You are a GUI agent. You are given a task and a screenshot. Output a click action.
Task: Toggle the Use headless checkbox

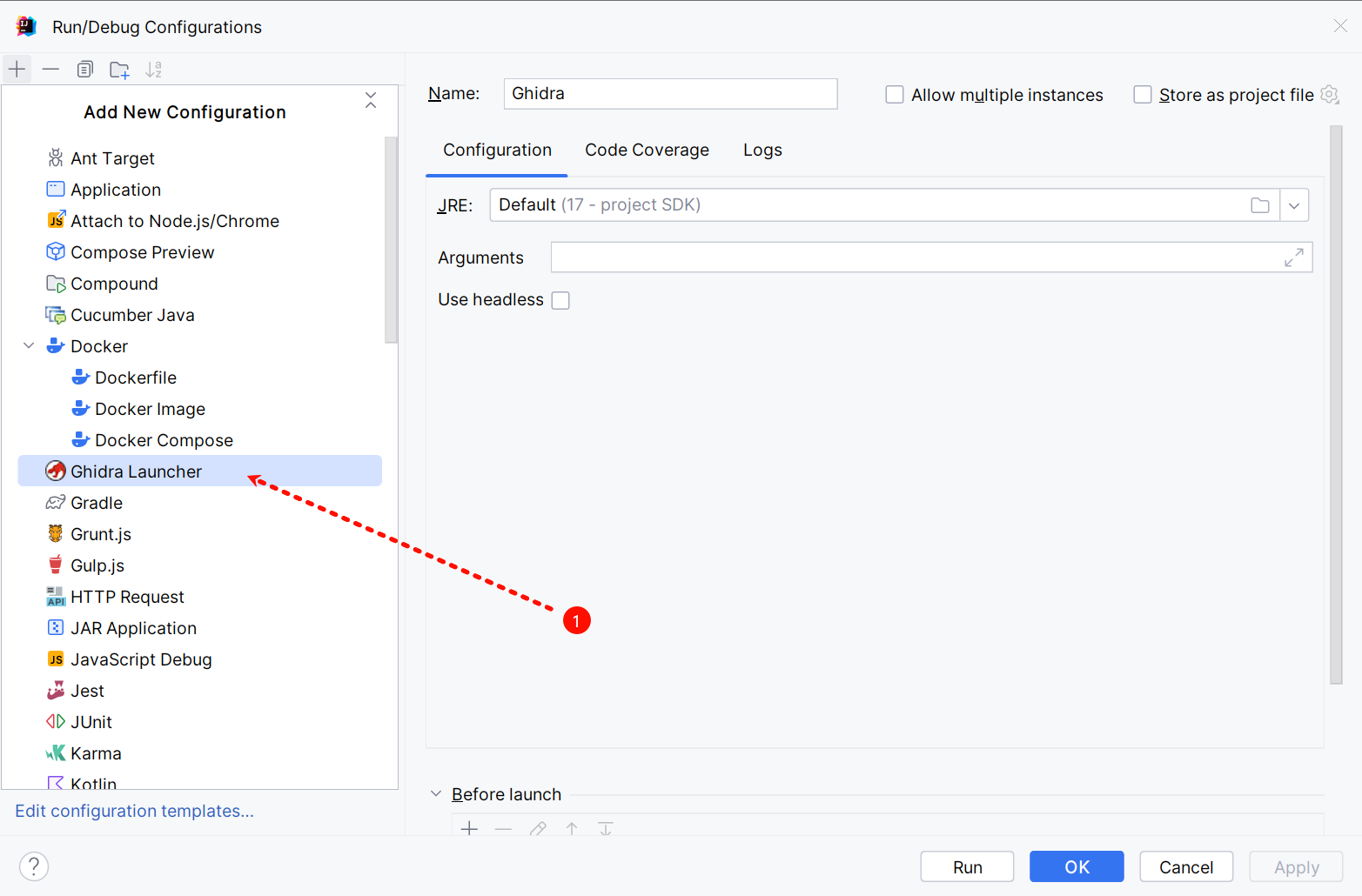(x=560, y=300)
